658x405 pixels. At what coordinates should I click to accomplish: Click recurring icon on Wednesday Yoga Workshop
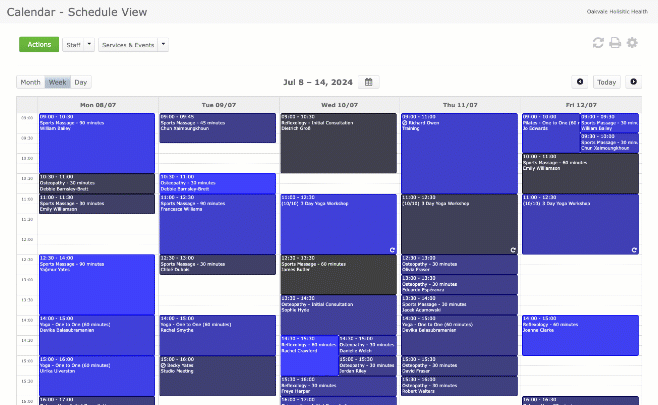pos(392,249)
